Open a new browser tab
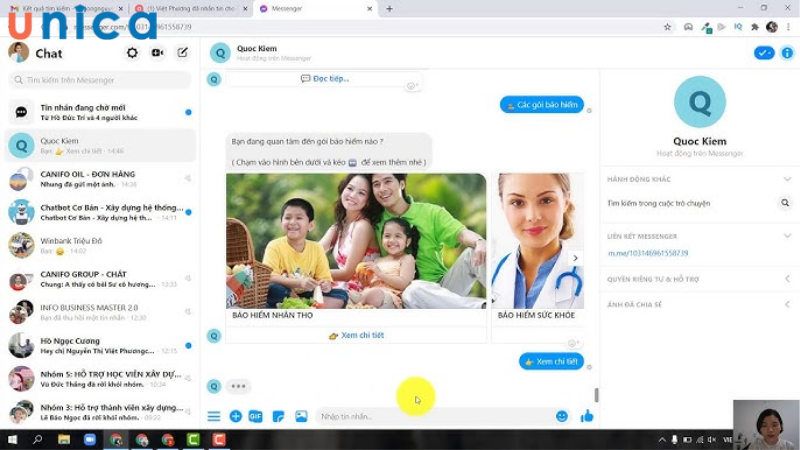800x450 pixels. point(389,9)
